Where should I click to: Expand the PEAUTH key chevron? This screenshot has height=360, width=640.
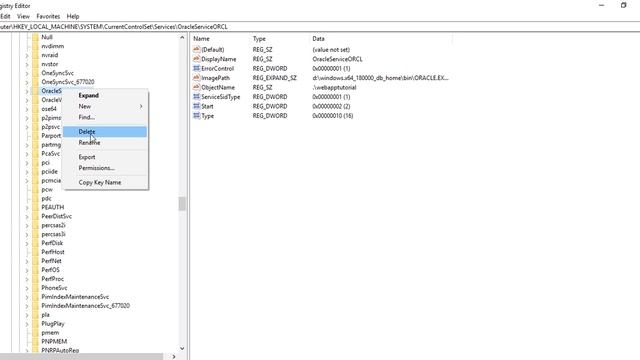[27, 208]
